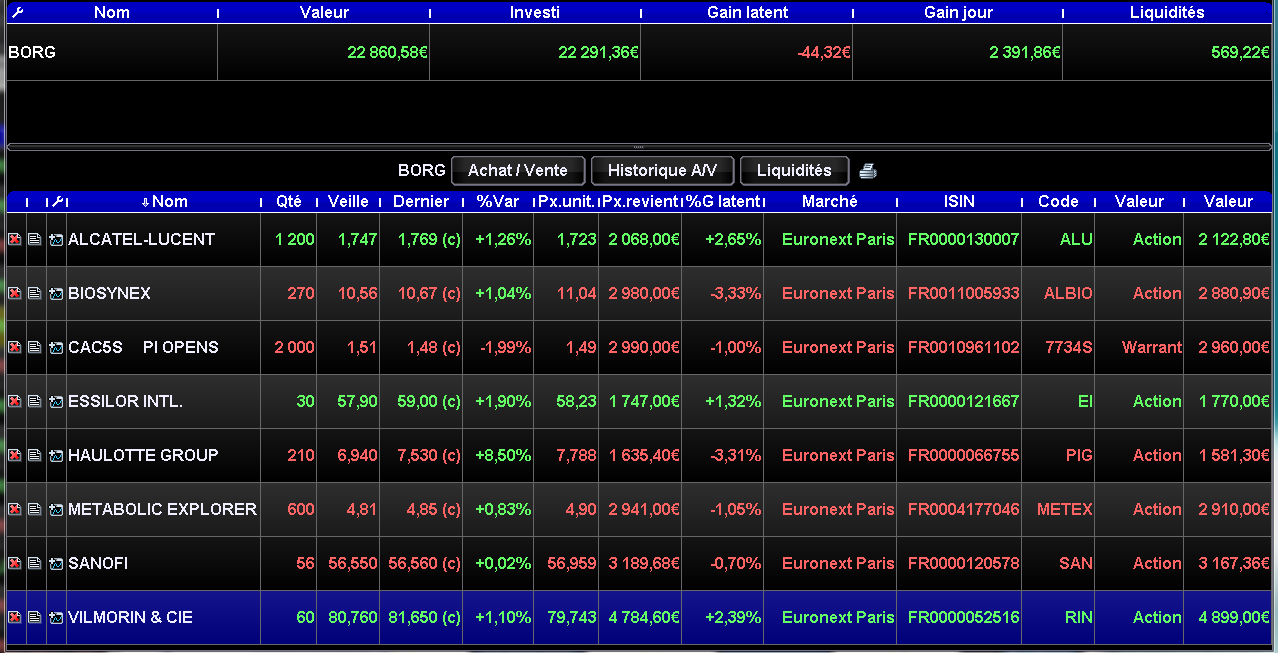Open the chart icon for SANOFI
This screenshot has width=1278, height=653.
[x=55, y=564]
